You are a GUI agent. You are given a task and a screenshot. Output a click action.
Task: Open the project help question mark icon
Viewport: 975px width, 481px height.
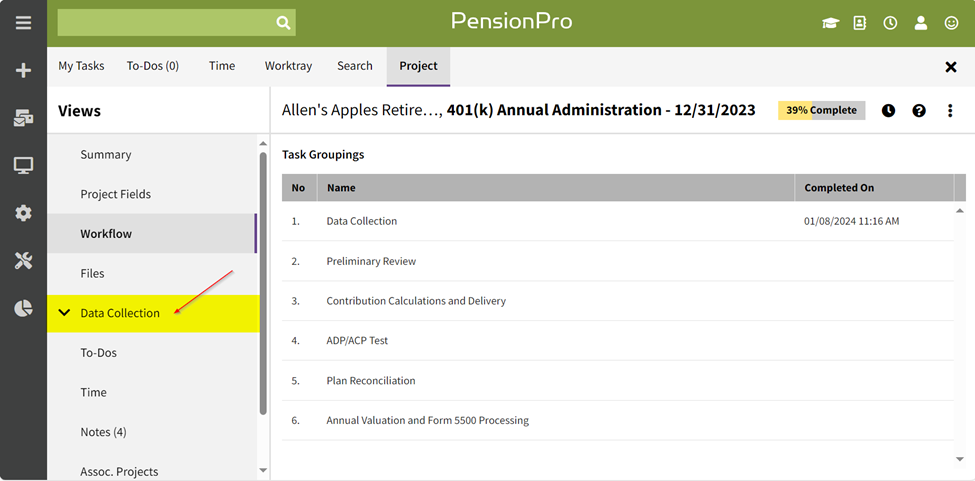coord(919,111)
